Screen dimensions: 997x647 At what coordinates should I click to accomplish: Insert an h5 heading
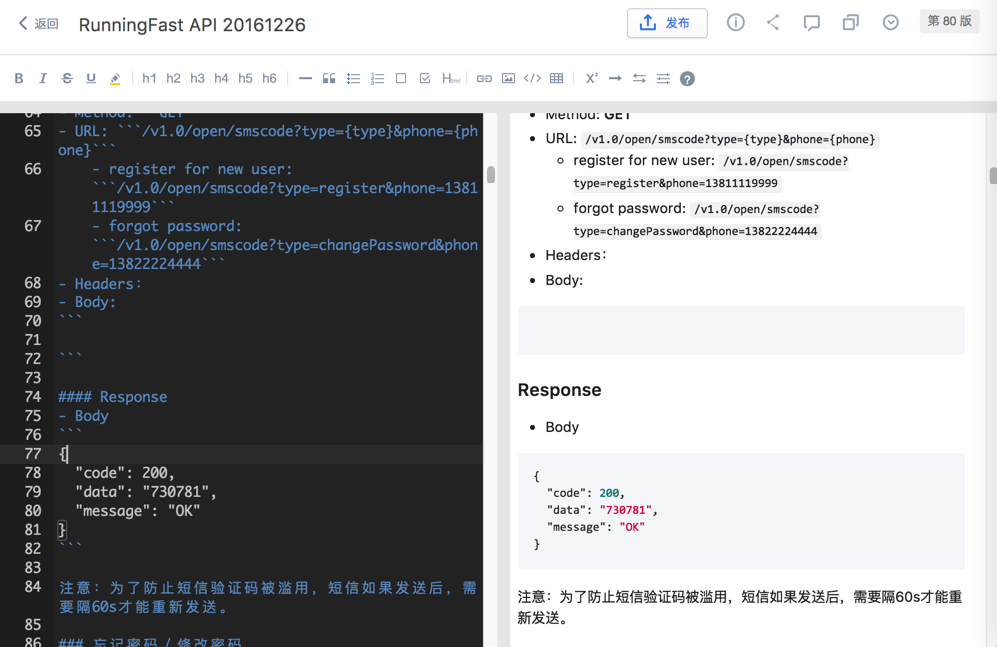coord(245,78)
